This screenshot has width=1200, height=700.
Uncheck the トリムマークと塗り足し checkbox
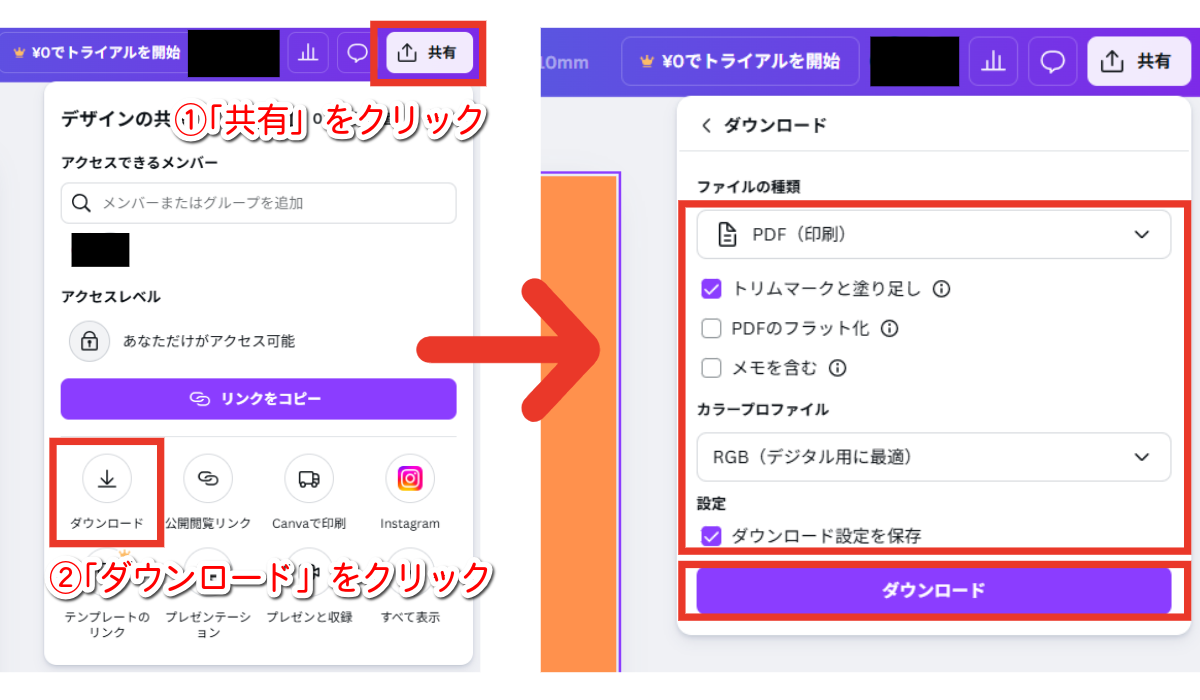(712, 289)
